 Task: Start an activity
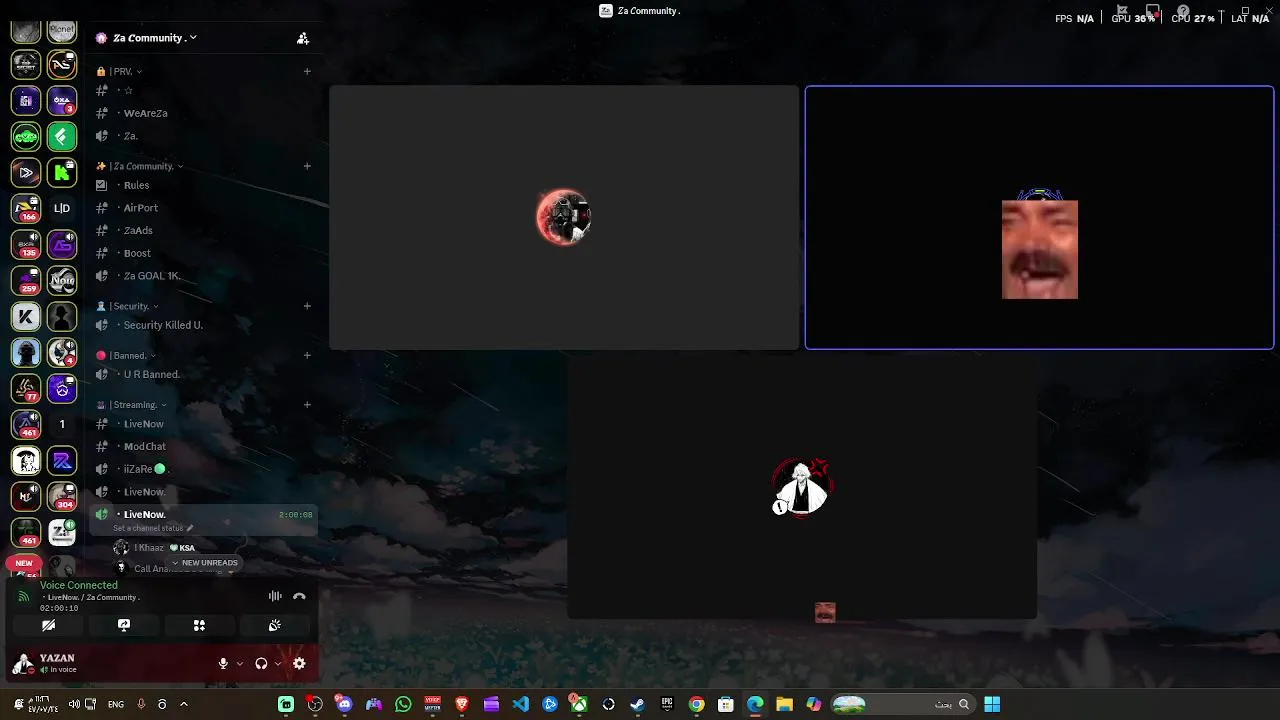199,625
